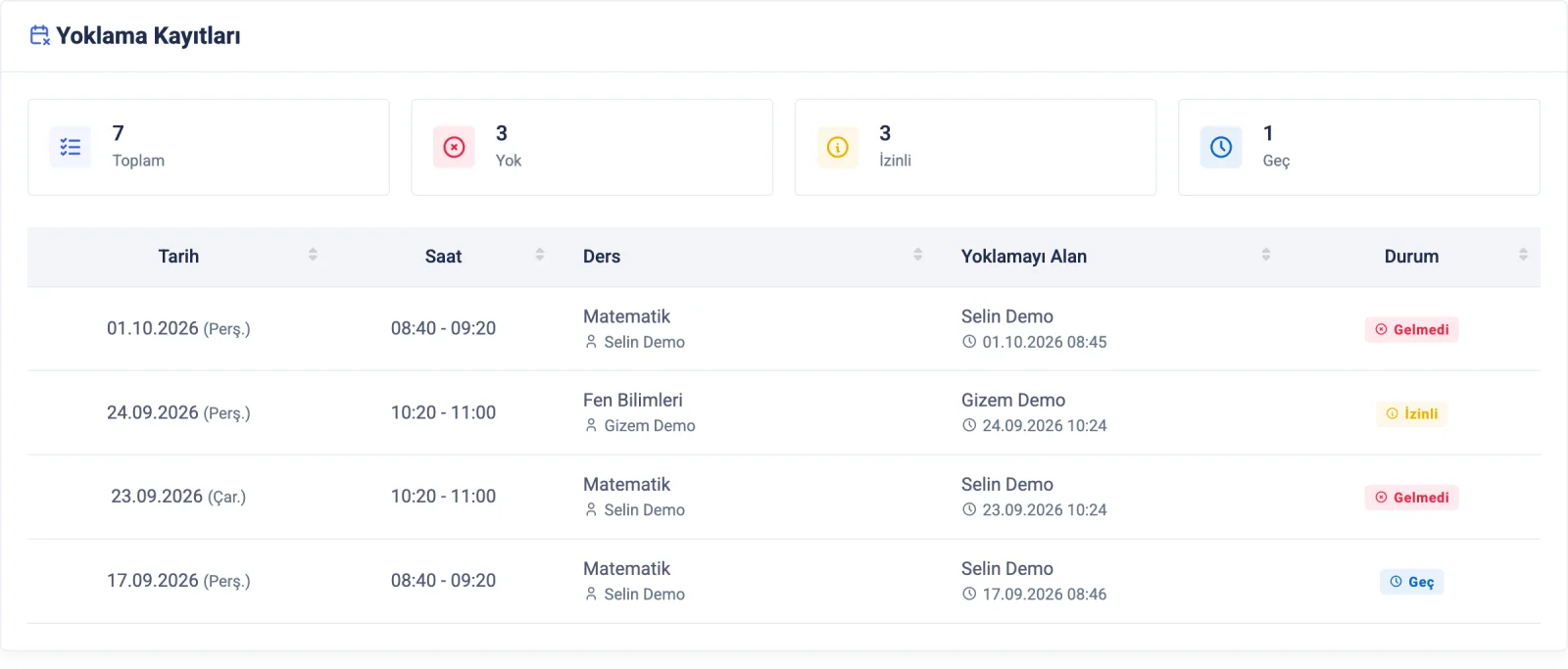The width and height of the screenshot is (1568, 669).
Task: Click the Tarih column header label
Action: tap(178, 257)
